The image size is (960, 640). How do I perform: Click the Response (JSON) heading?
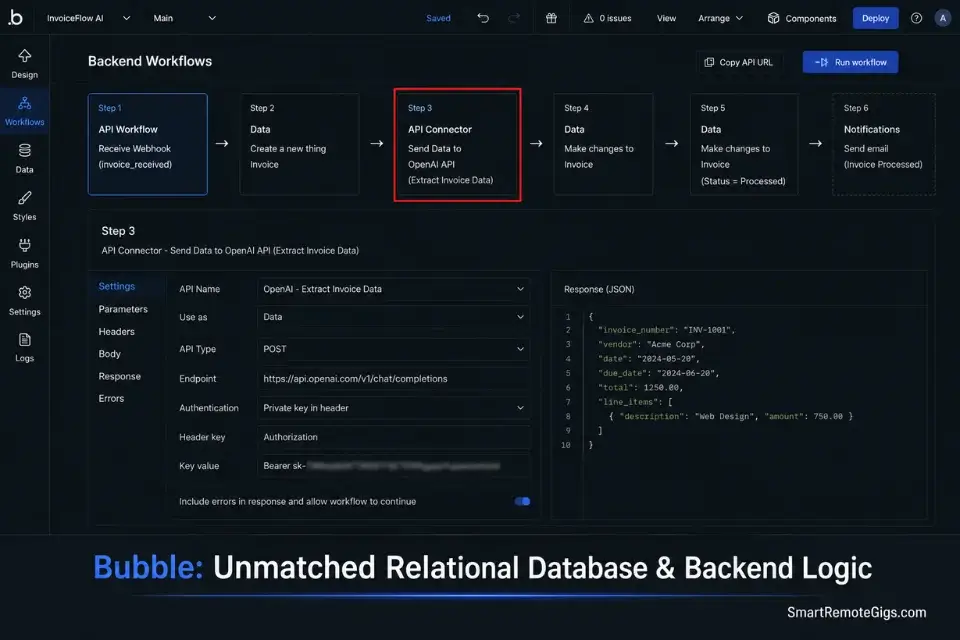599,289
